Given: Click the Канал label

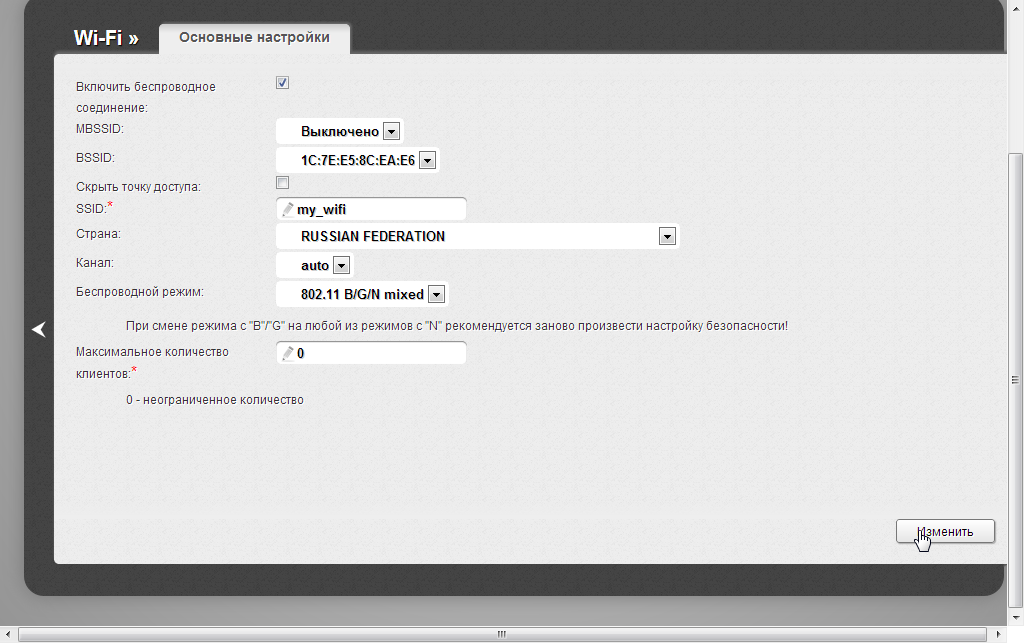Looking at the screenshot, I should pos(95,262).
